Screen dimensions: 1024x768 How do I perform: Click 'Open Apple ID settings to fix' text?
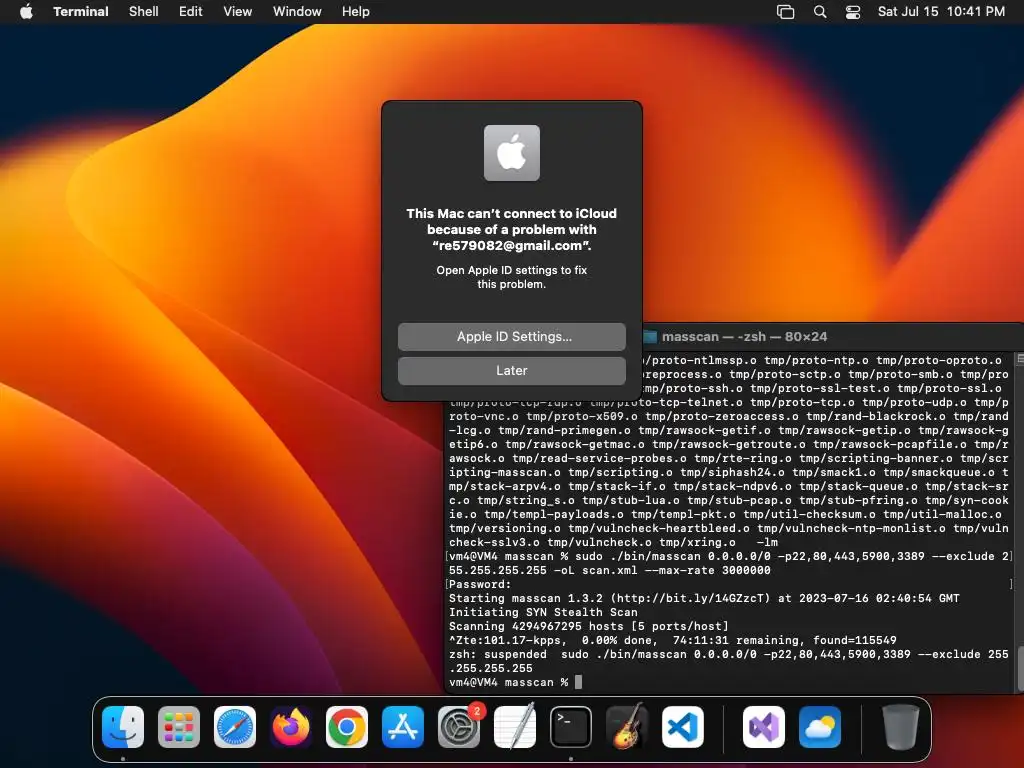click(511, 270)
